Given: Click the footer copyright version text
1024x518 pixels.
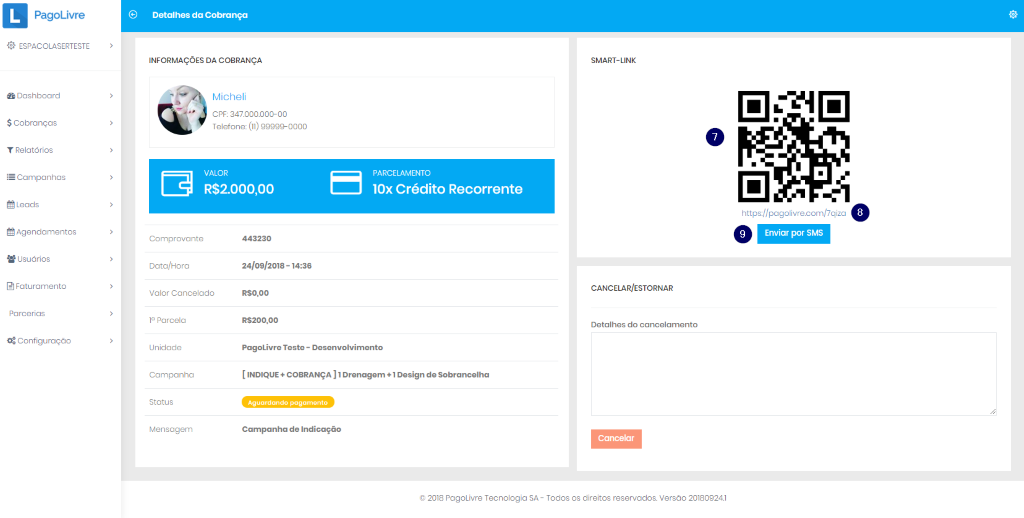Looking at the screenshot, I should click(573, 498).
